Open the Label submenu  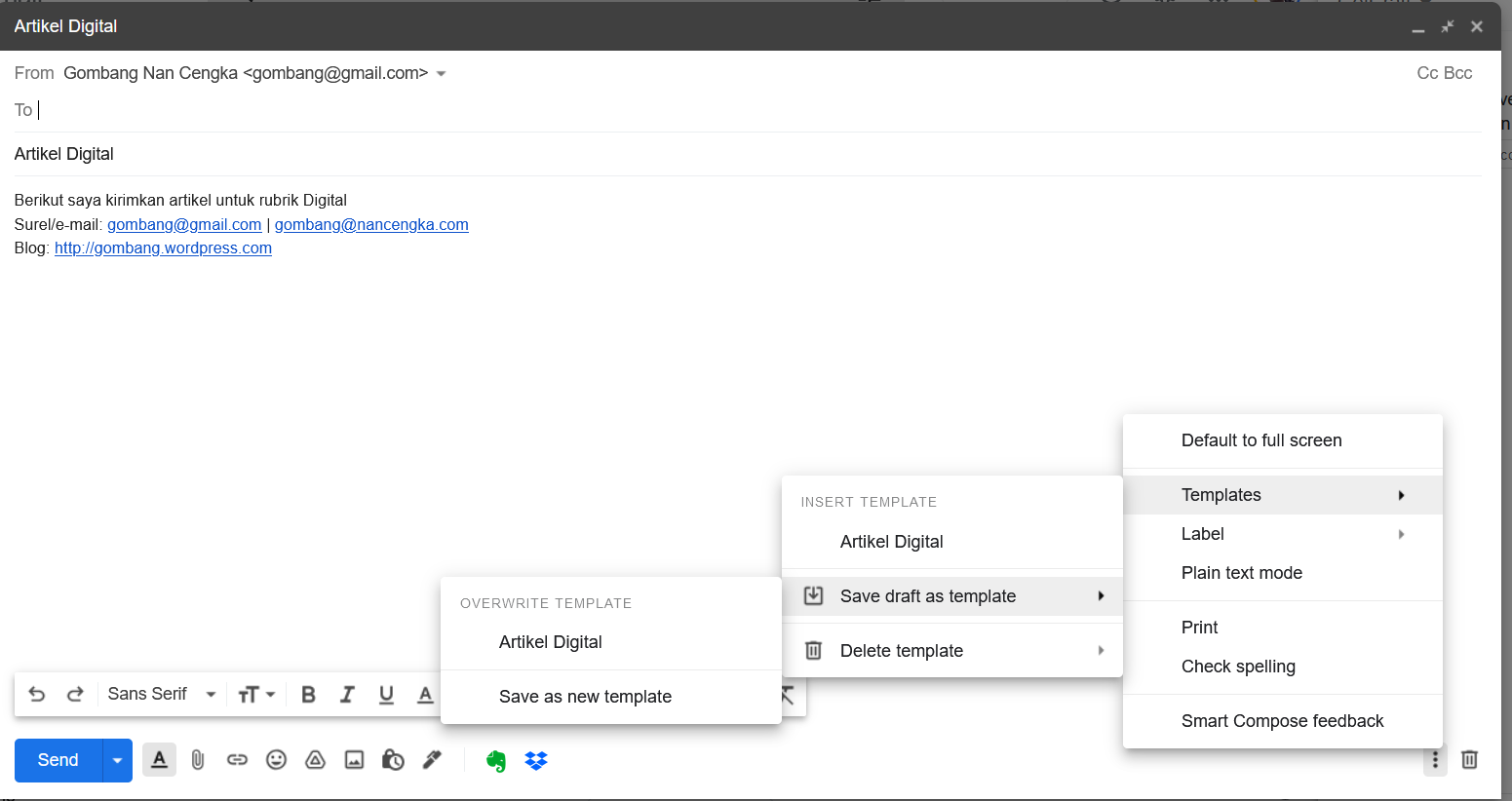click(1283, 534)
